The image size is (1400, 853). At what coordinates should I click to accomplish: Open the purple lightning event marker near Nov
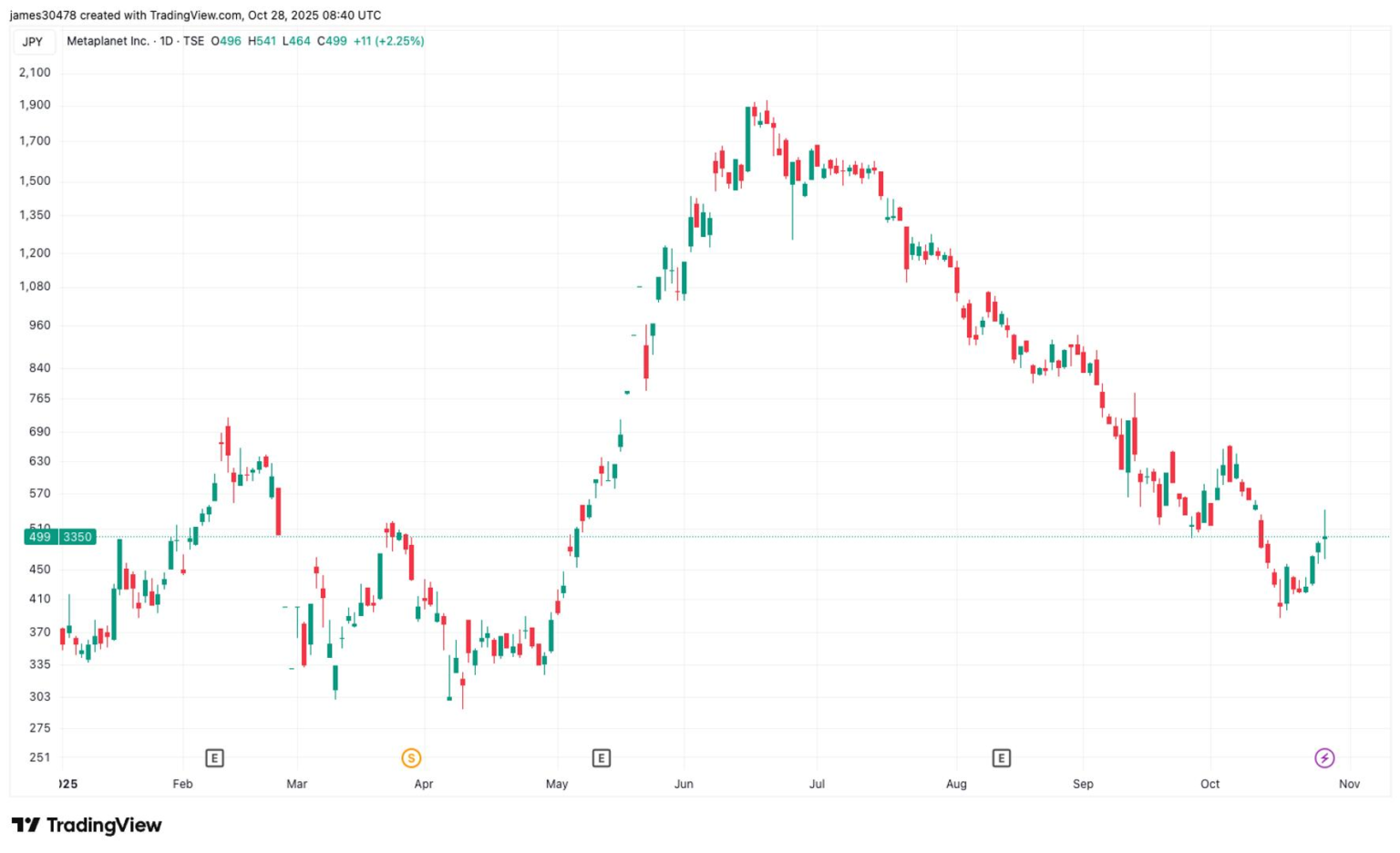1323,757
